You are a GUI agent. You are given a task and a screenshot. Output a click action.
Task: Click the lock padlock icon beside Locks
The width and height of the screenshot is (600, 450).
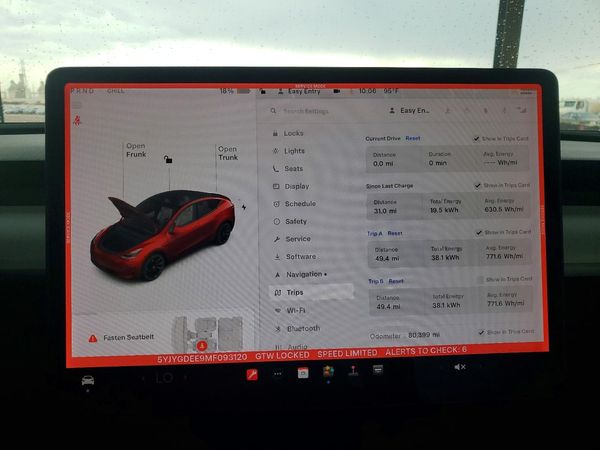pyautogui.click(x=275, y=134)
